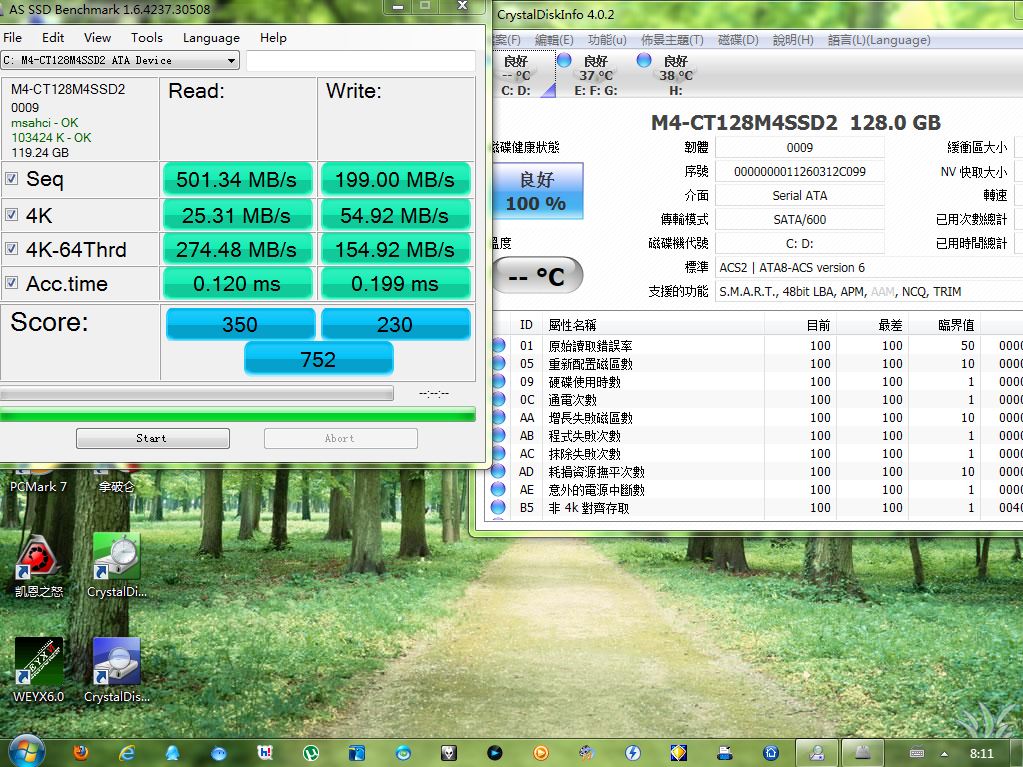Open the File menu in AS SSD
Image resolution: width=1023 pixels, height=767 pixels.
click(x=12, y=37)
